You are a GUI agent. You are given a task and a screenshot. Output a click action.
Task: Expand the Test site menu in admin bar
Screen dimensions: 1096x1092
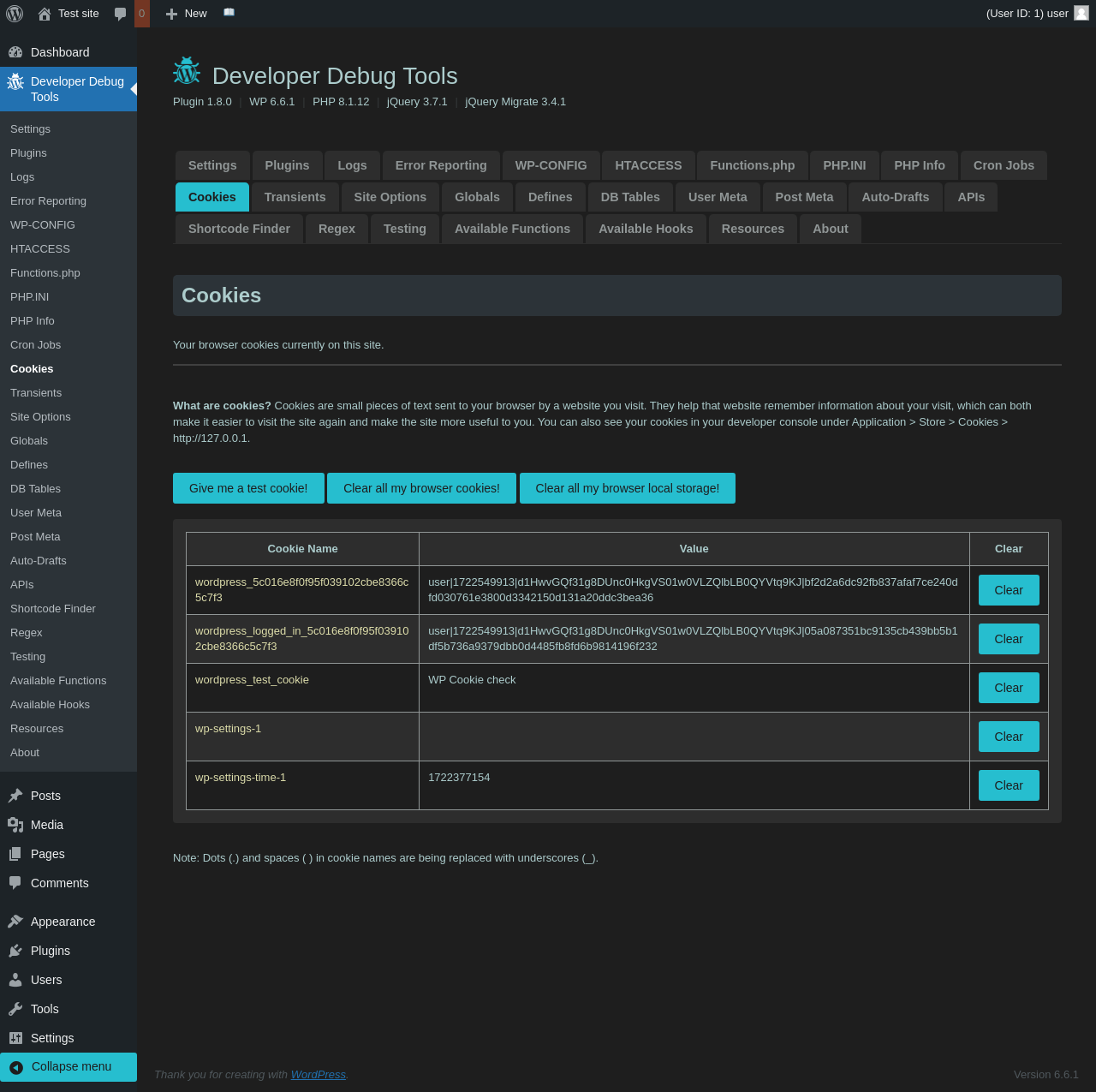point(68,14)
